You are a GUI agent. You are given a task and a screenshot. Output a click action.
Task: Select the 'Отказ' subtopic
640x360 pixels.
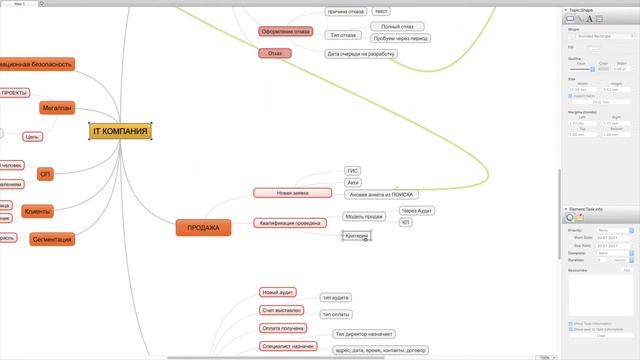[x=275, y=53]
